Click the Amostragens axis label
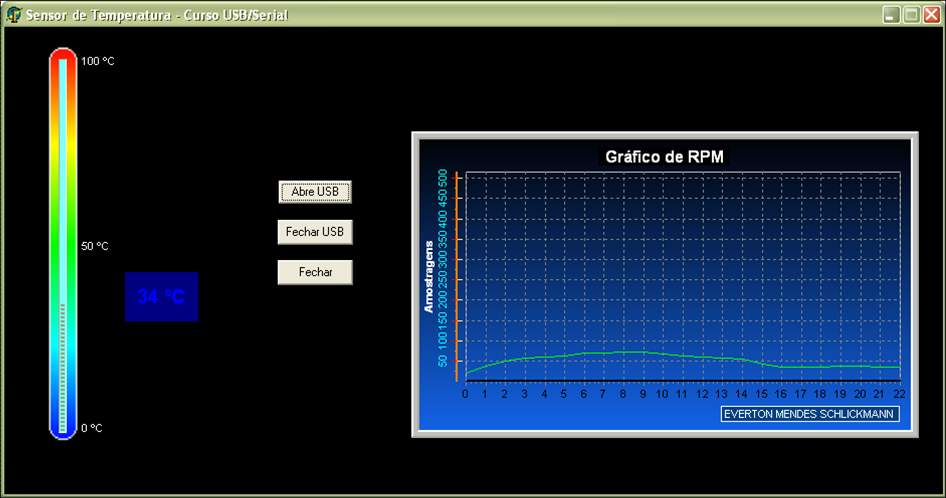This screenshot has height=498, width=946. 429,277
